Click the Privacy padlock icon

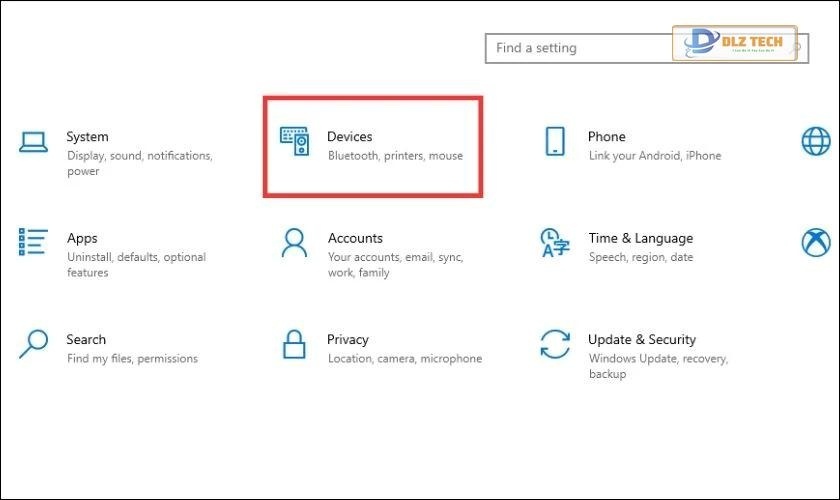point(294,344)
